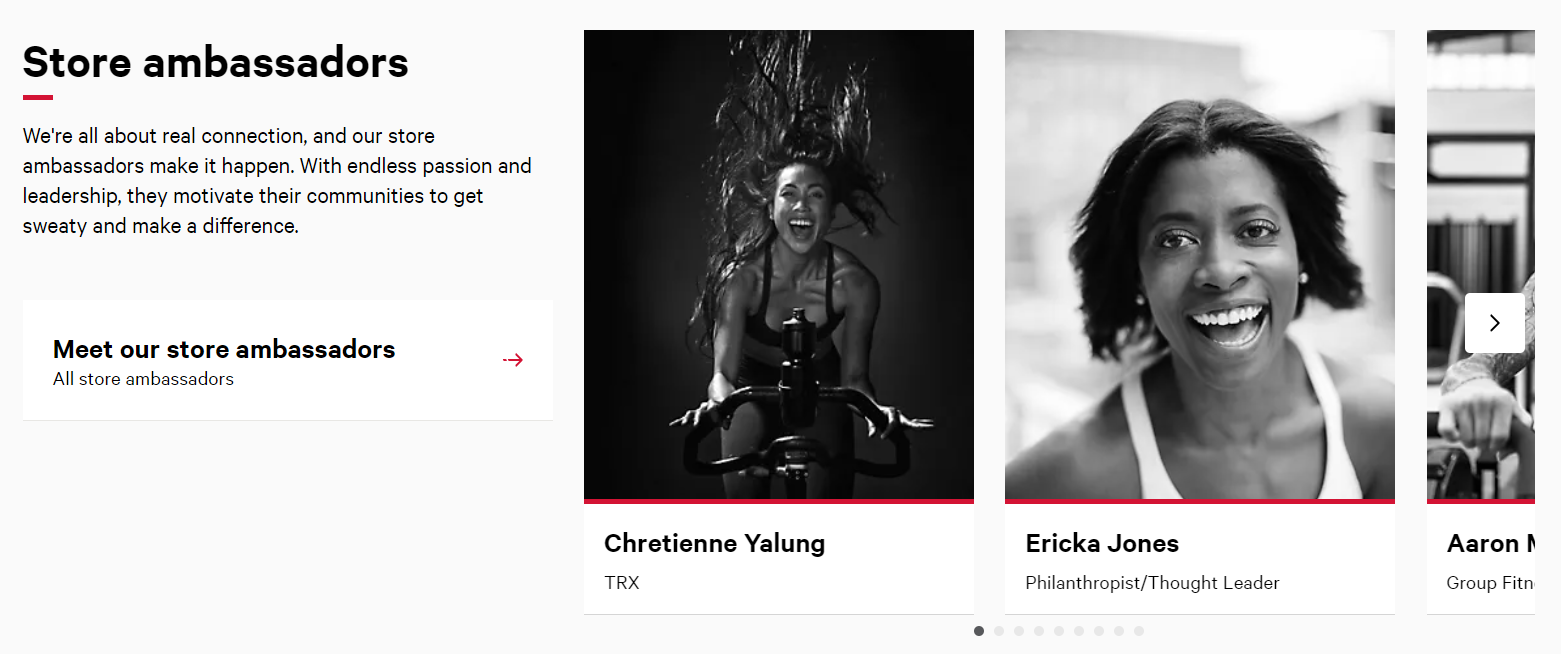Click the next carousel arrow button
The width and height of the screenshot is (1561, 654).
pyautogui.click(x=1494, y=323)
